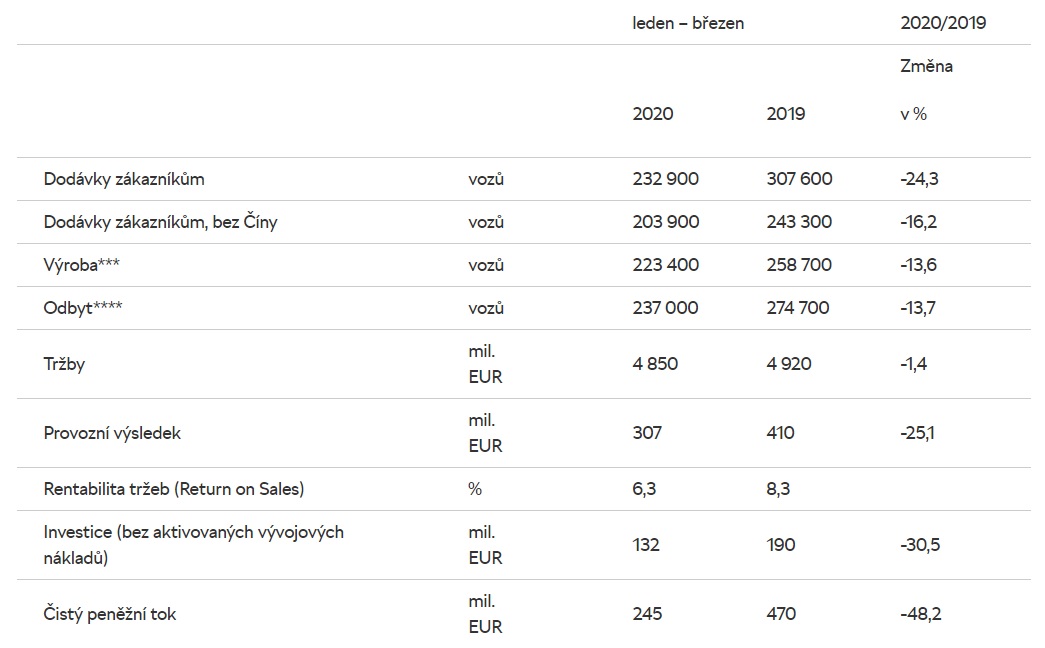The image size is (1045, 648).
Task: Select the 'Tržby' row label
Action: [64, 364]
